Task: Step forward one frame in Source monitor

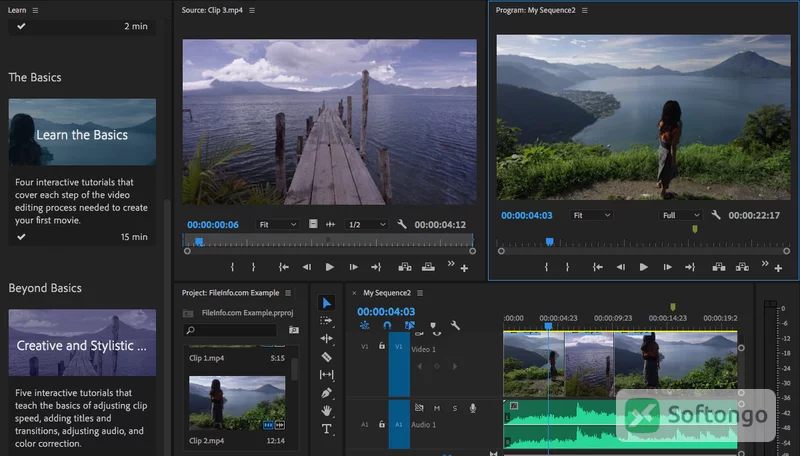Action: tap(353, 267)
